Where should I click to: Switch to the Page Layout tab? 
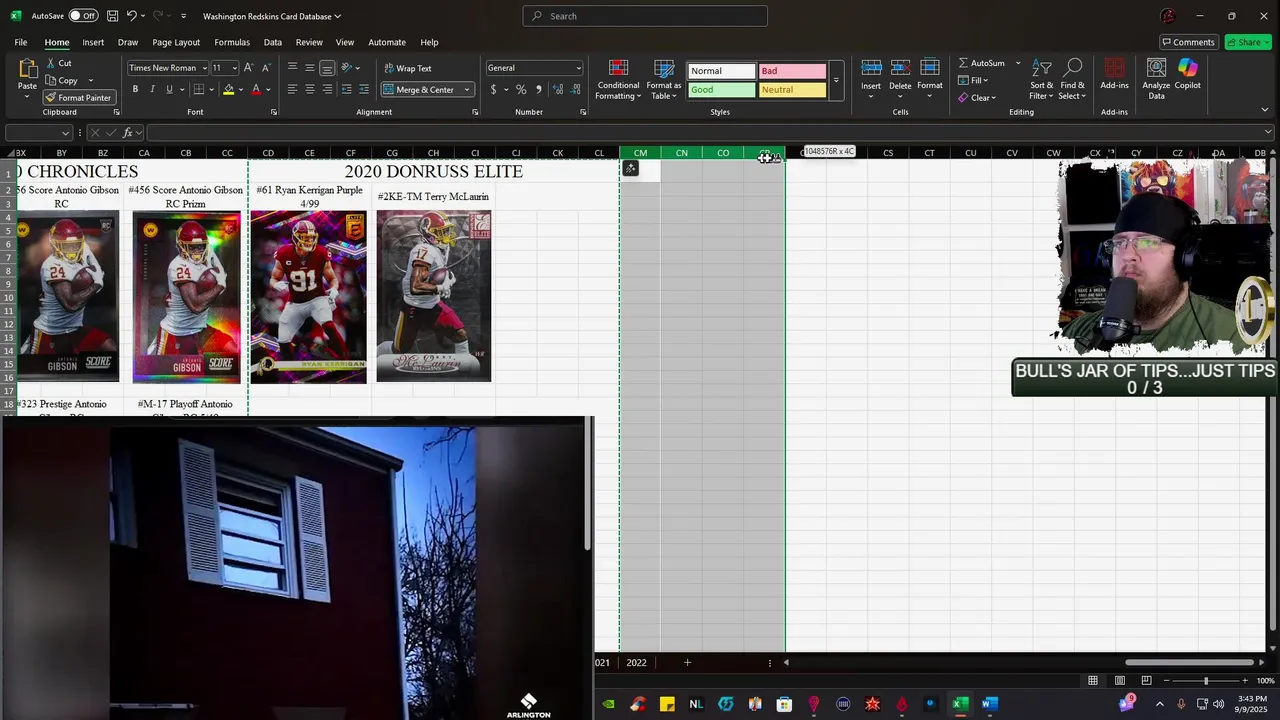(x=176, y=42)
